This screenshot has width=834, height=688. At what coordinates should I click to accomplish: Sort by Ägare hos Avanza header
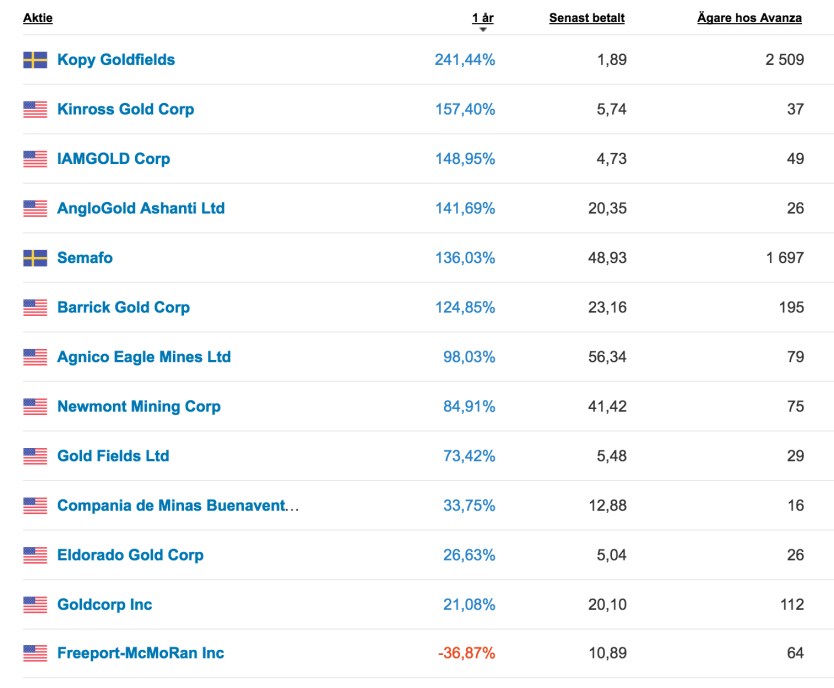point(749,18)
